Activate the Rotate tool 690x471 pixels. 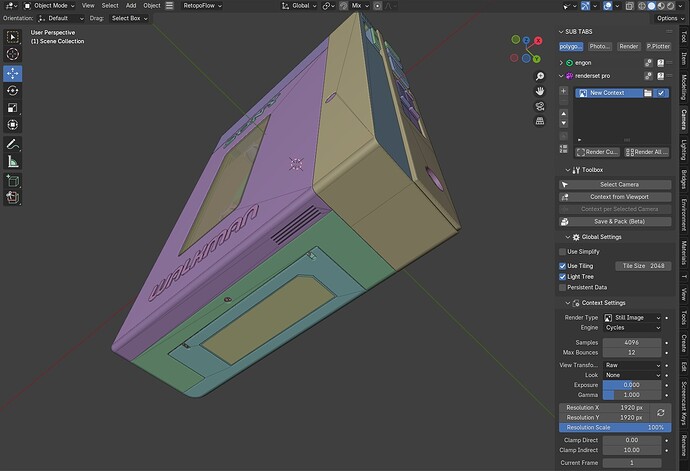click(12, 91)
